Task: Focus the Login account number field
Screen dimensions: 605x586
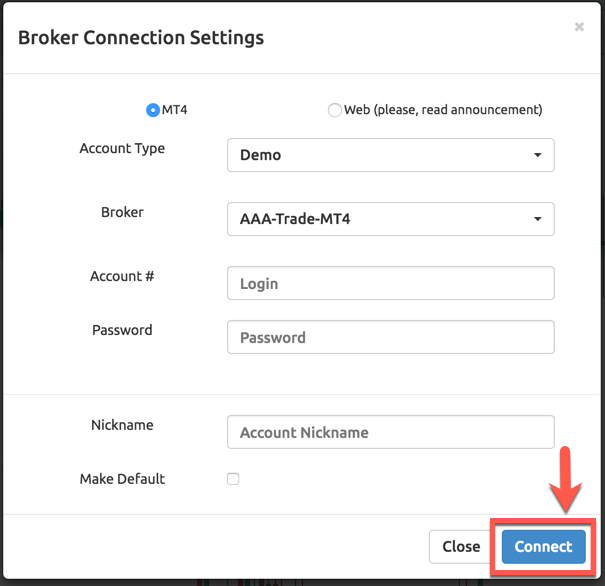Action: coord(390,283)
